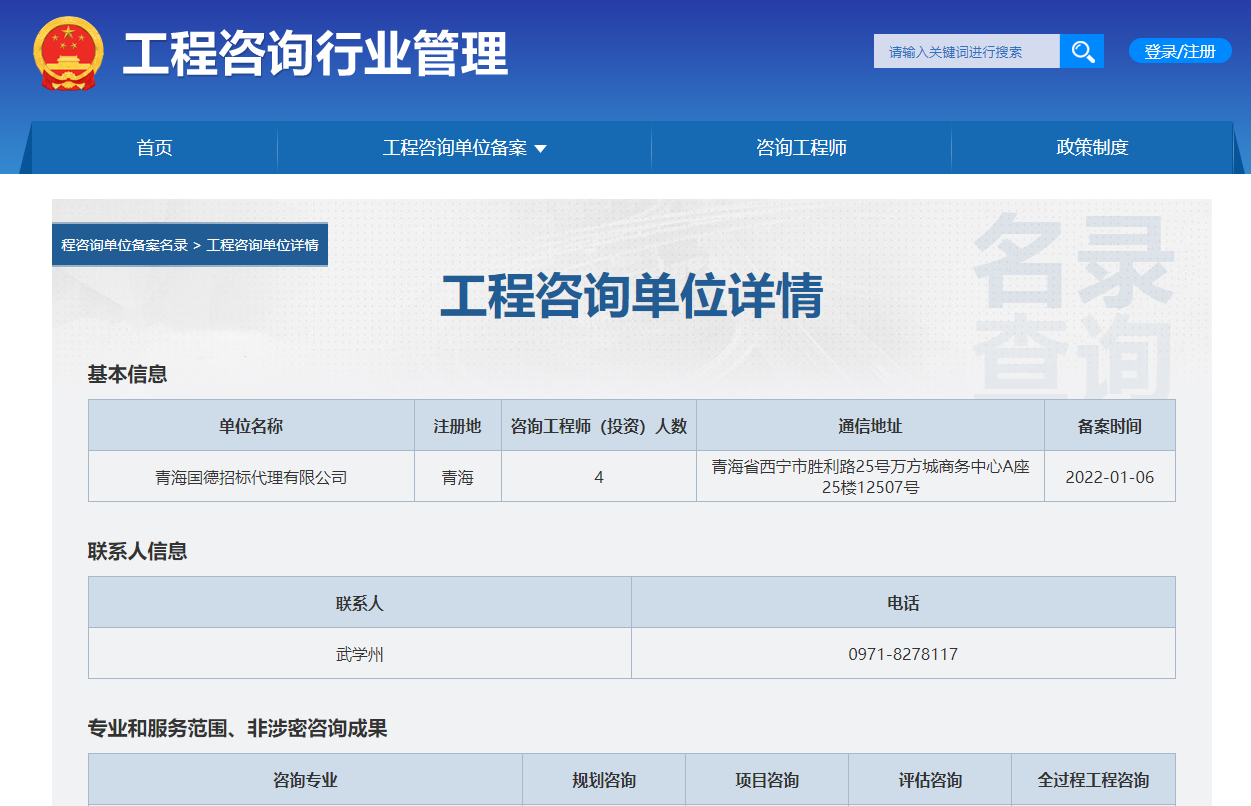
Task: Click the filing date 2022-01-06 cell
Action: pyautogui.click(x=1109, y=477)
